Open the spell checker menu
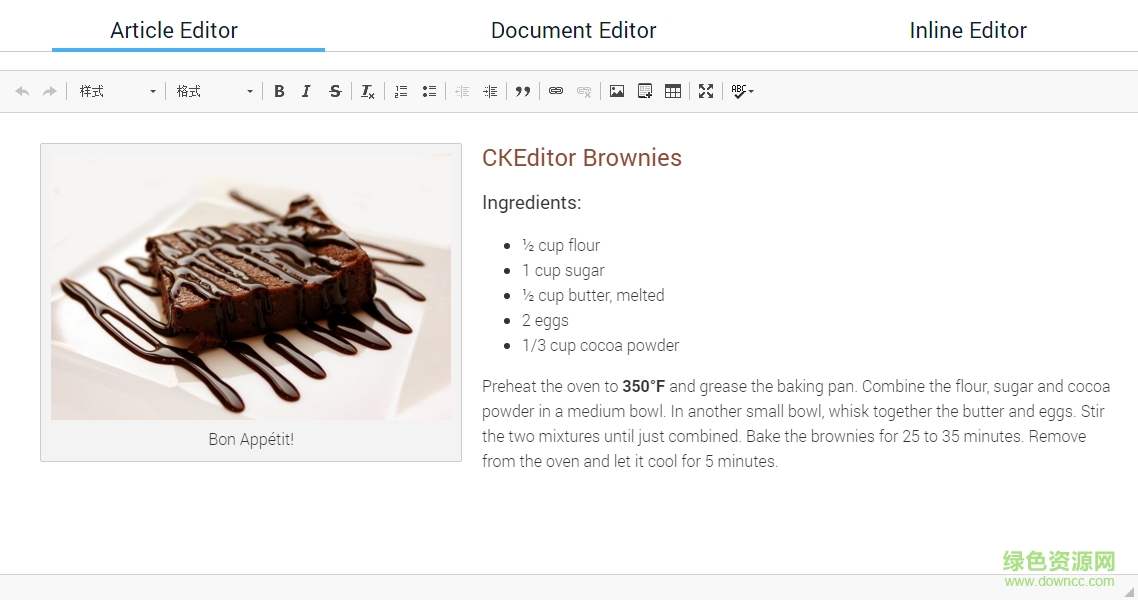 (x=742, y=91)
